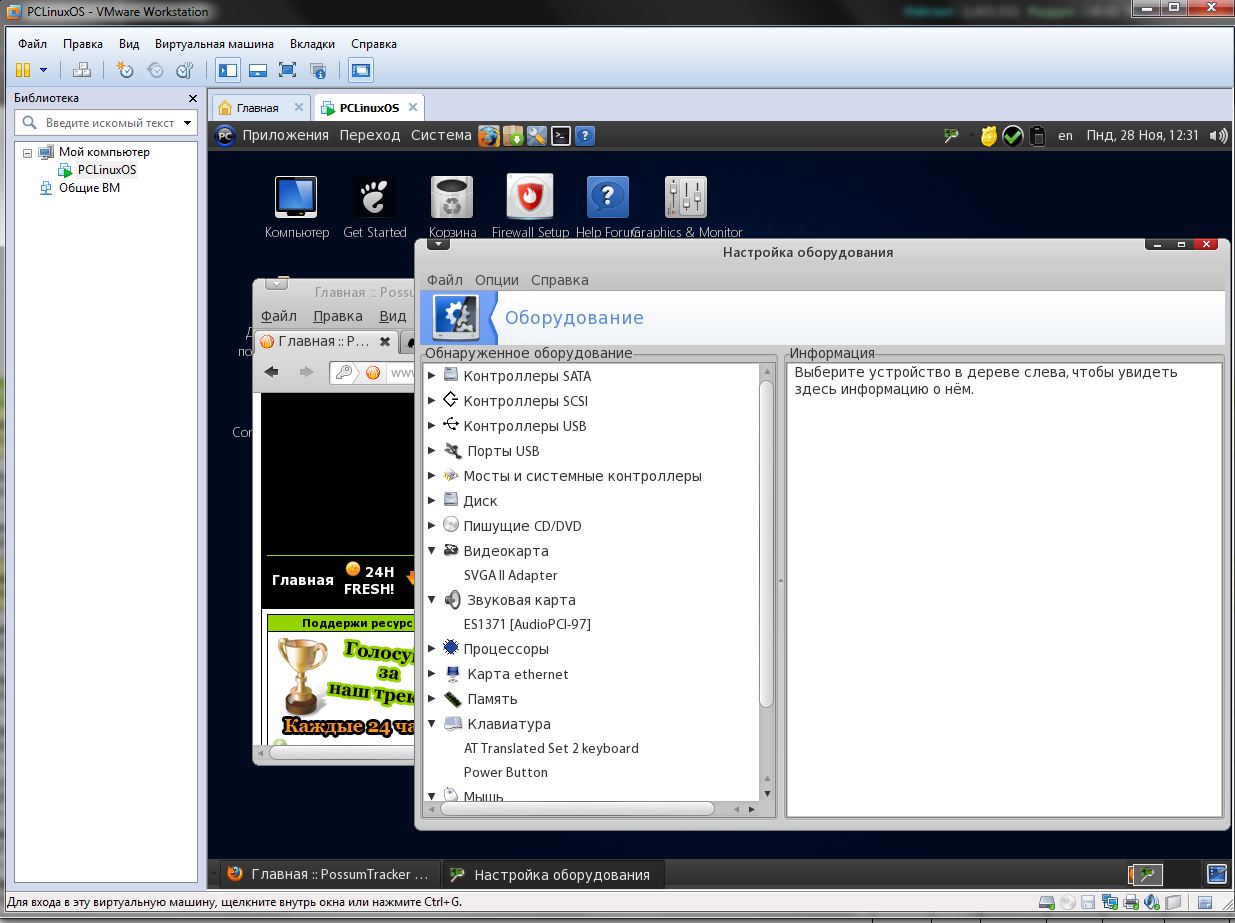Click the date and time clock

[x=1142, y=135]
